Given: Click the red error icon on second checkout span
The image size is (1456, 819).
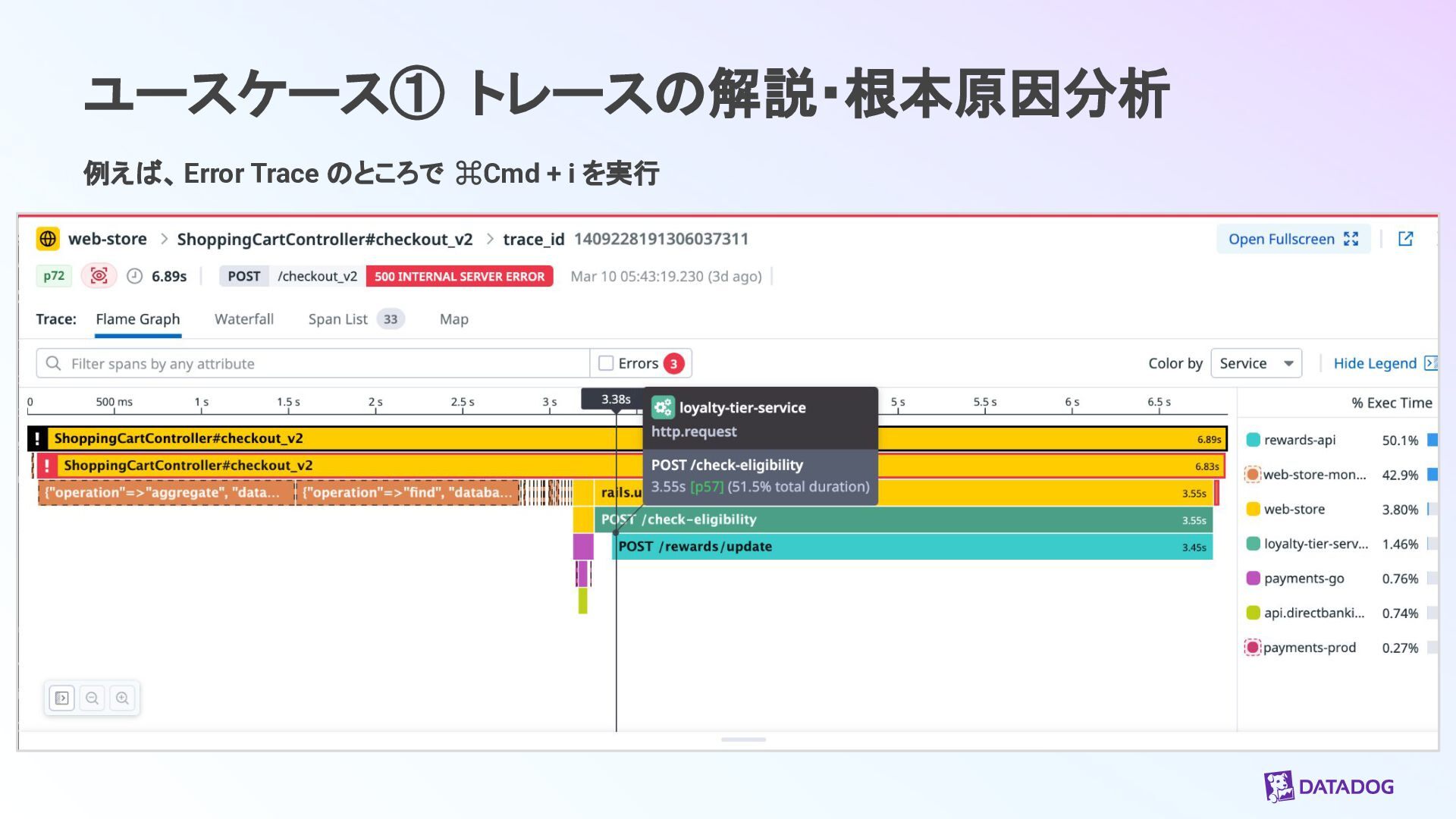Looking at the screenshot, I should (x=47, y=466).
